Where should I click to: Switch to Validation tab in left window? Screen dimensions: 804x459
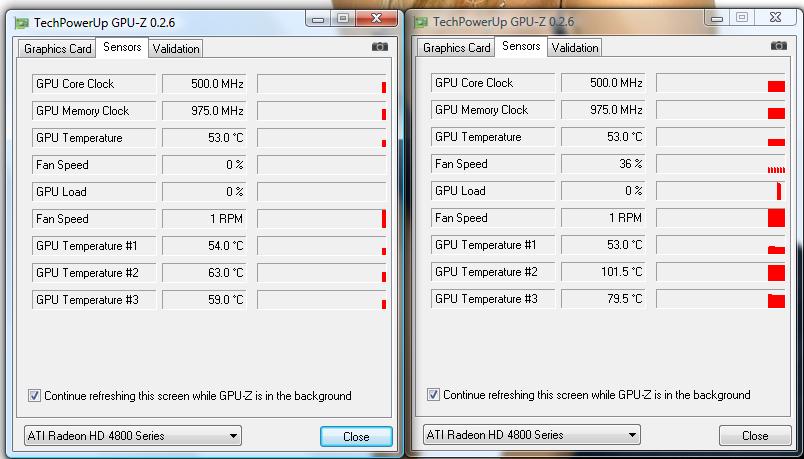coord(176,49)
